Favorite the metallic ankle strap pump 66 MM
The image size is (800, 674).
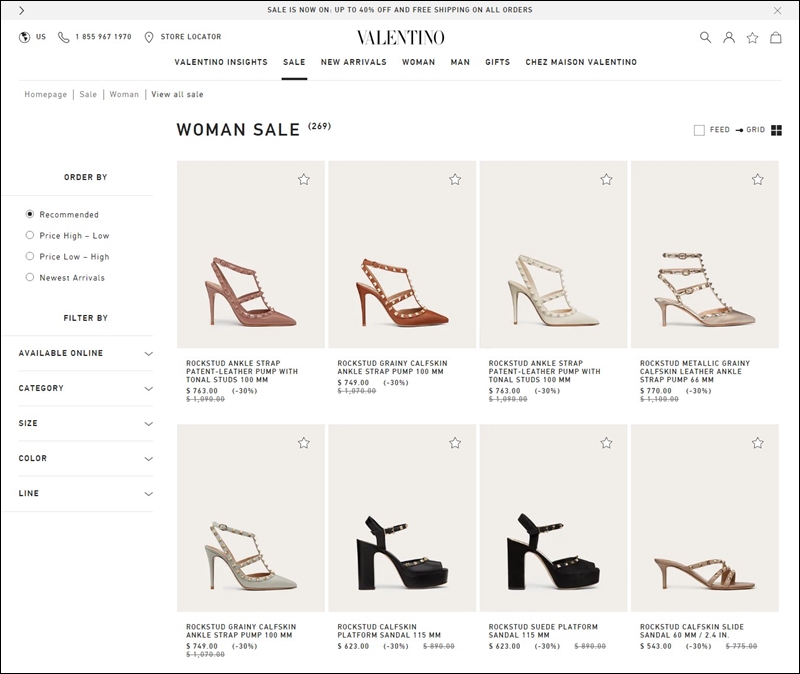tap(758, 179)
